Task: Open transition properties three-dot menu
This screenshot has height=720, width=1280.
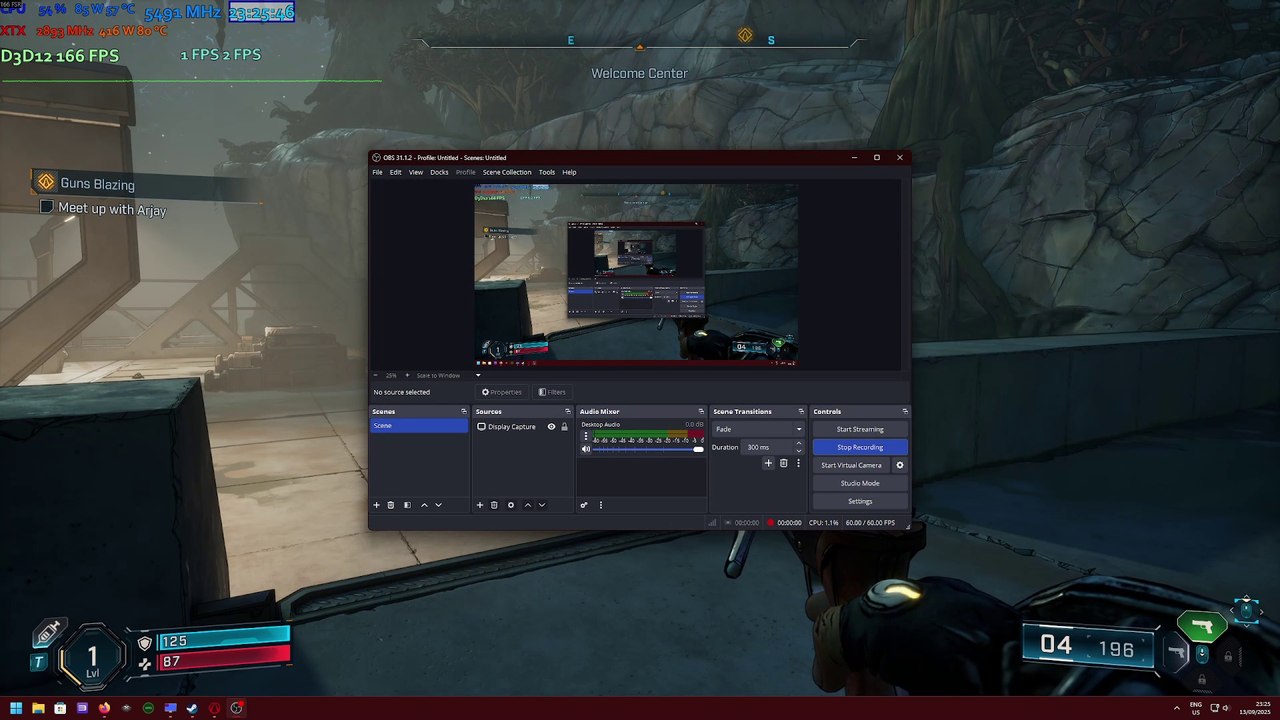Action: click(798, 463)
